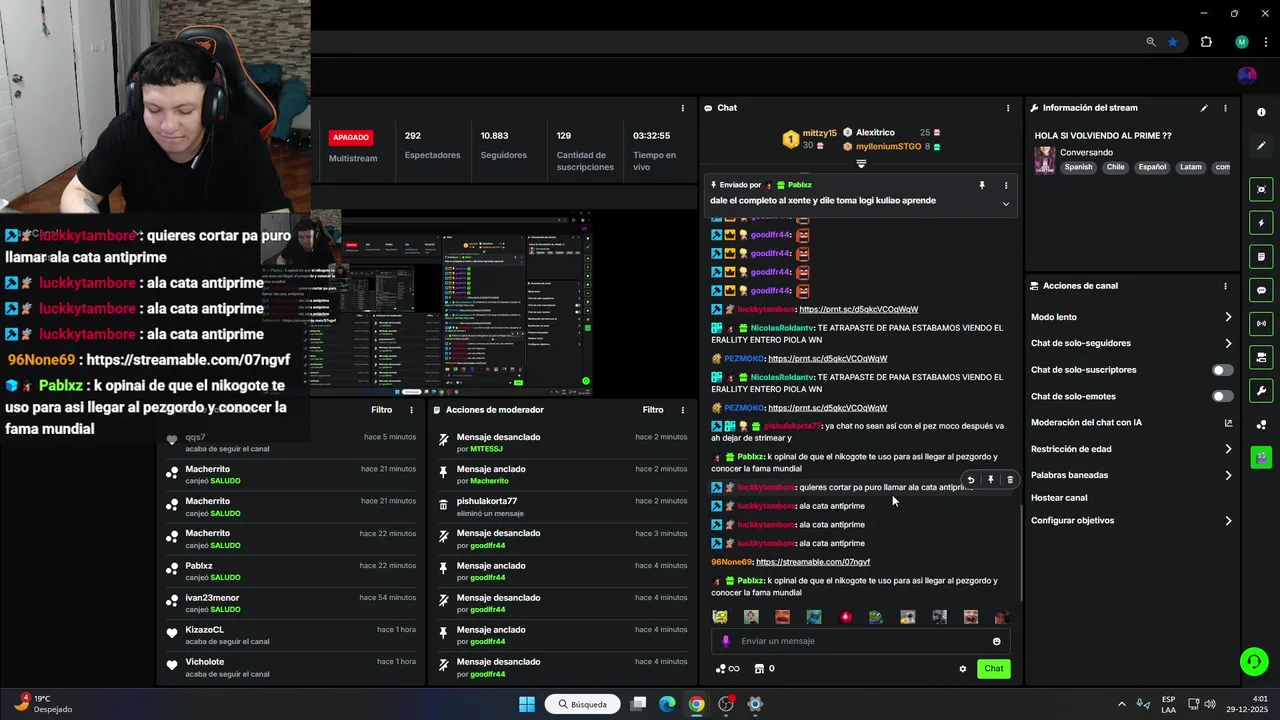Click the APAGADO multistream badge

coord(351,137)
